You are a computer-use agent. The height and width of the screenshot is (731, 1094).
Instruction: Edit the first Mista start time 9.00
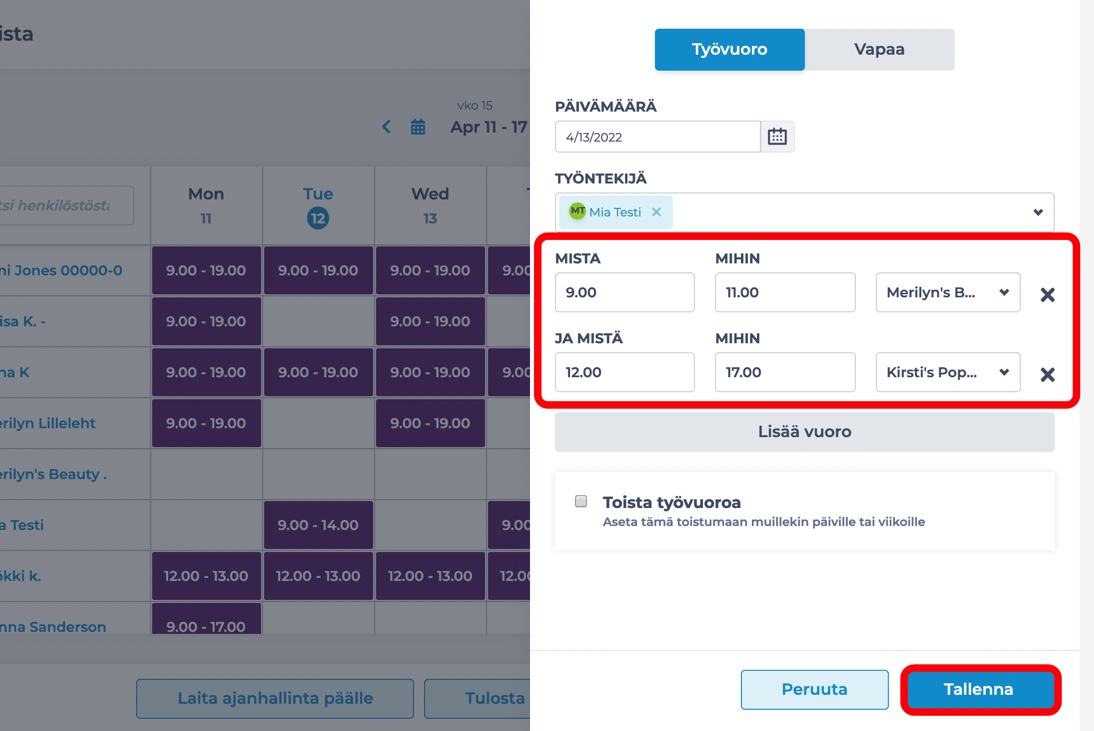coord(624,292)
